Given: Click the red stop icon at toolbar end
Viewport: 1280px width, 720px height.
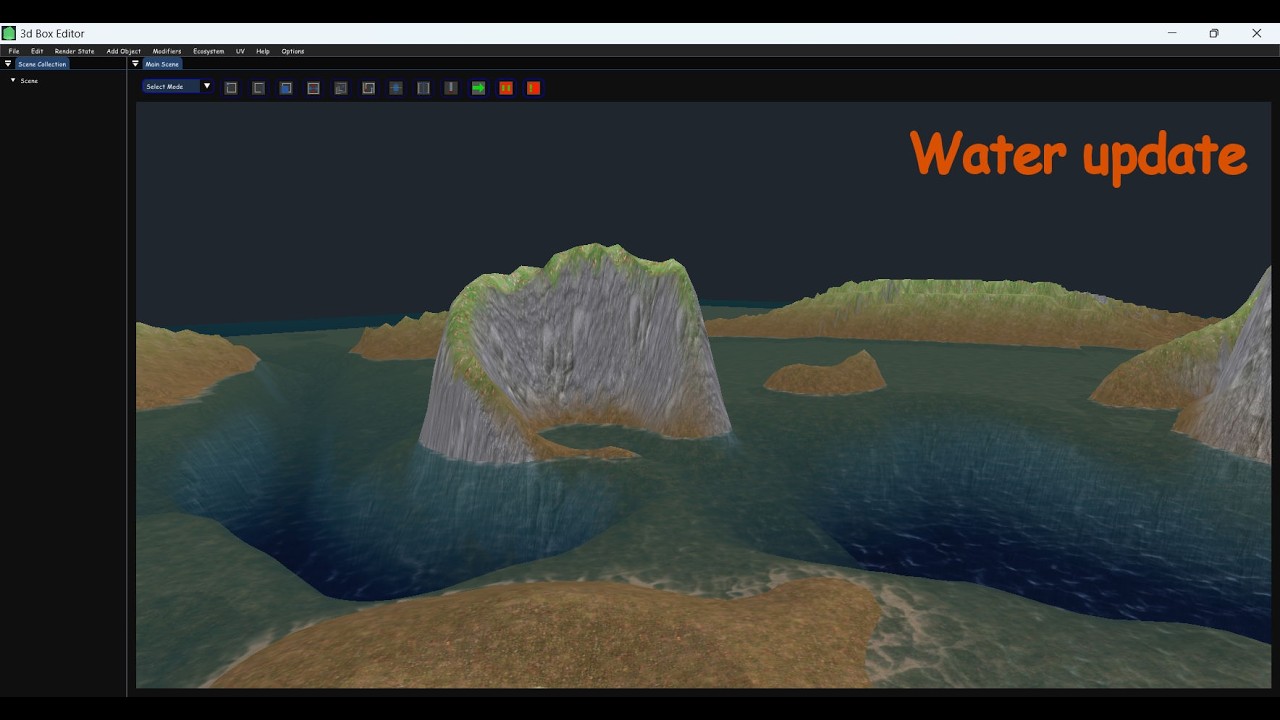Looking at the screenshot, I should [x=533, y=88].
